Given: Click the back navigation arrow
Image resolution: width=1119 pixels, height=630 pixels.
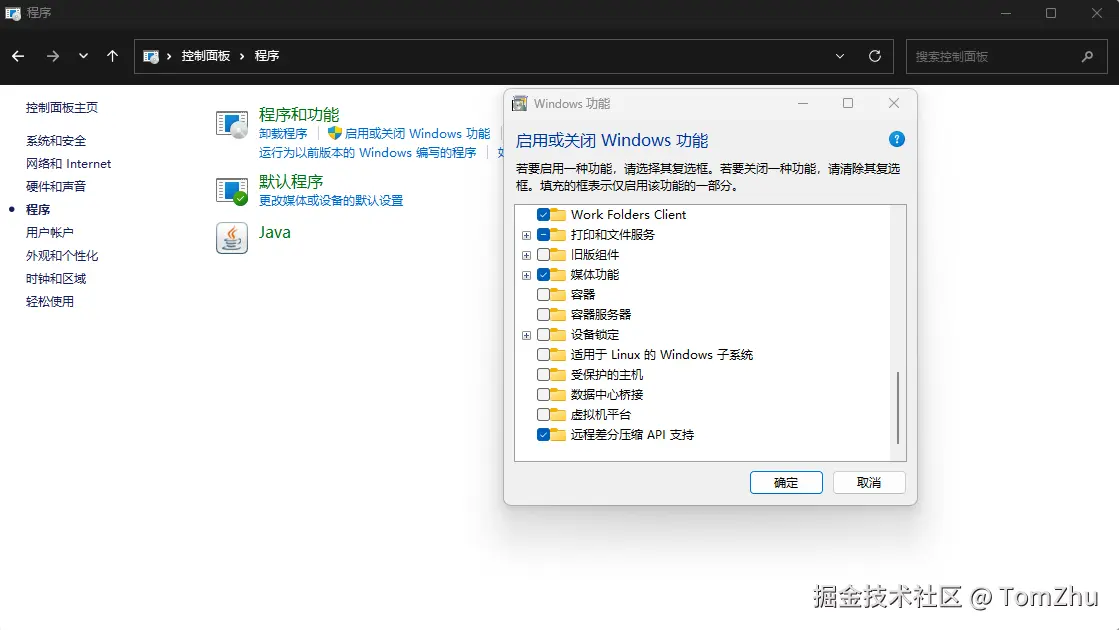Looking at the screenshot, I should [17, 56].
